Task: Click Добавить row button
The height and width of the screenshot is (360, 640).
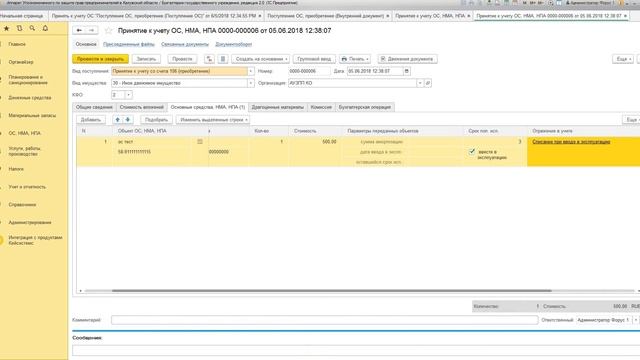Action: (x=91, y=120)
